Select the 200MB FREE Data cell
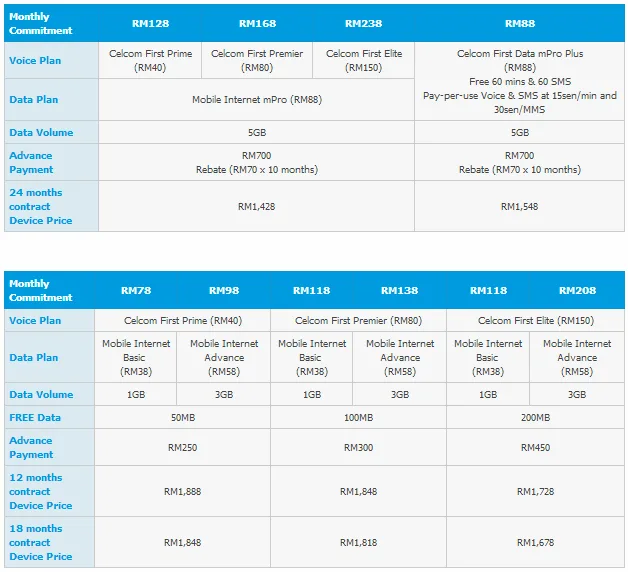 point(535,417)
